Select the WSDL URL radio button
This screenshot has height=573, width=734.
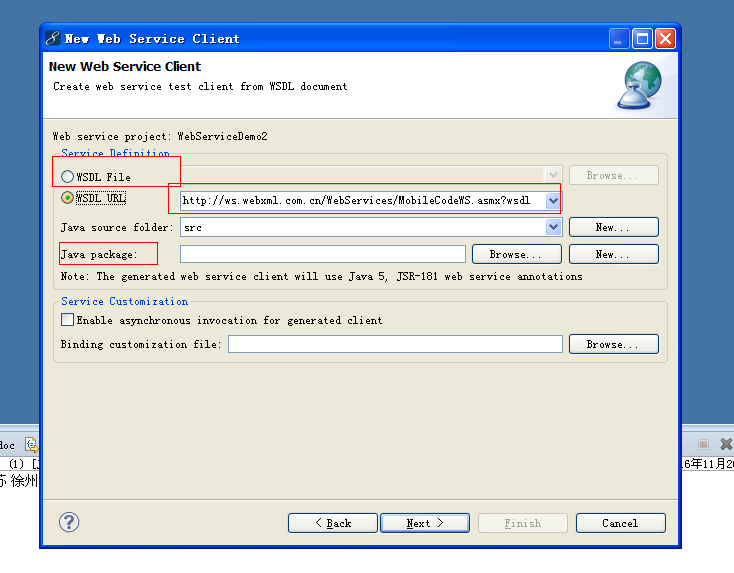pyautogui.click(x=67, y=198)
